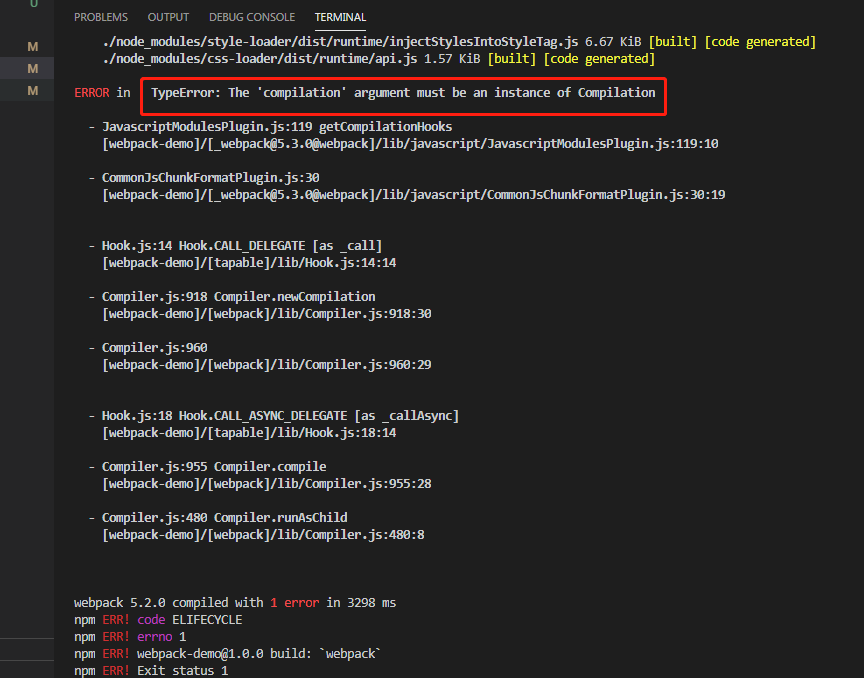864x678 pixels.
Task: Open tapable Hook.js:14:14 path
Action: pos(249,263)
